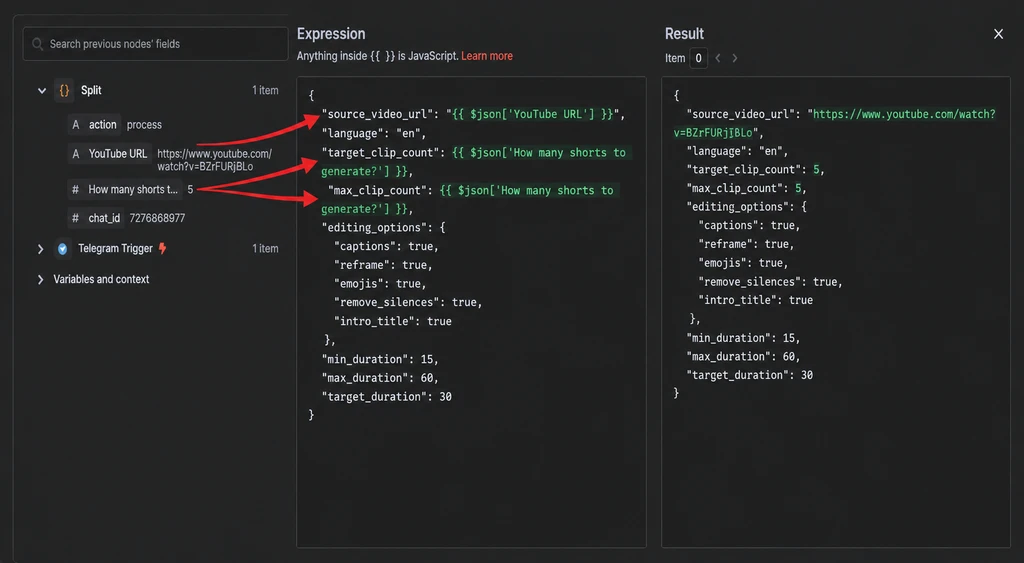Click "target_clip_count": 5 in the Result panel
Screen dimensions: 1024x563
(756, 170)
